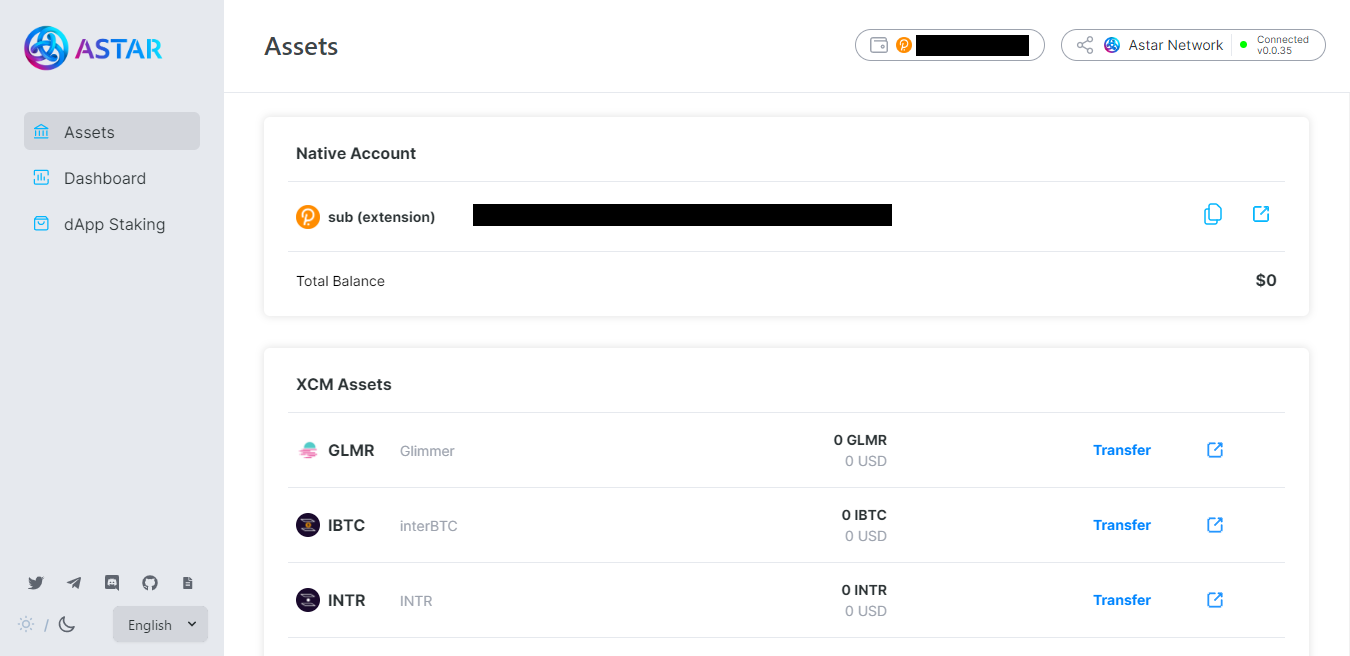Click the Astar logo
1350x656 pixels.
[x=93, y=47]
